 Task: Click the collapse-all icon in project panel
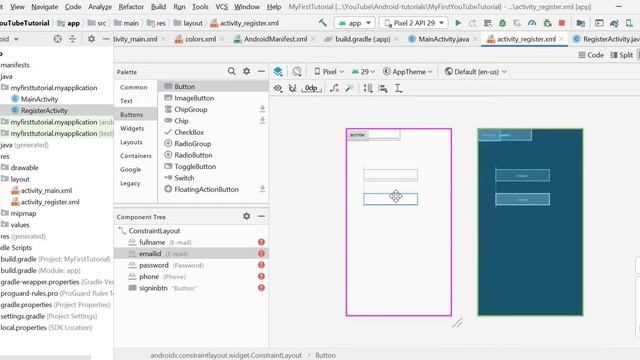click(x=72, y=39)
